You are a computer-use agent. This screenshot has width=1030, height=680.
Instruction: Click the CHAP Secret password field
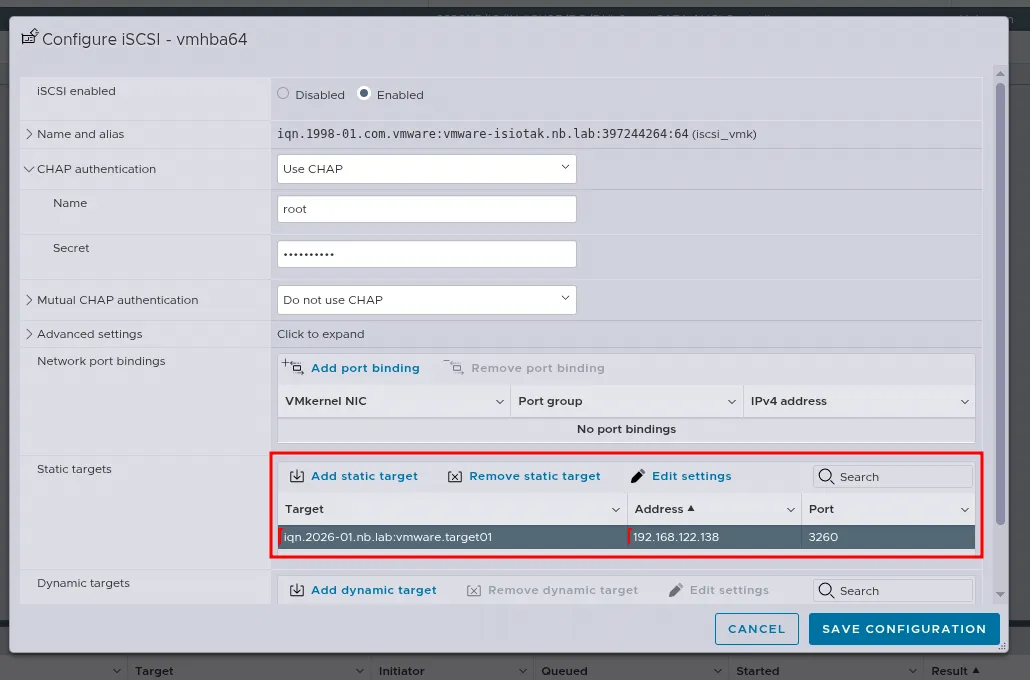(427, 254)
